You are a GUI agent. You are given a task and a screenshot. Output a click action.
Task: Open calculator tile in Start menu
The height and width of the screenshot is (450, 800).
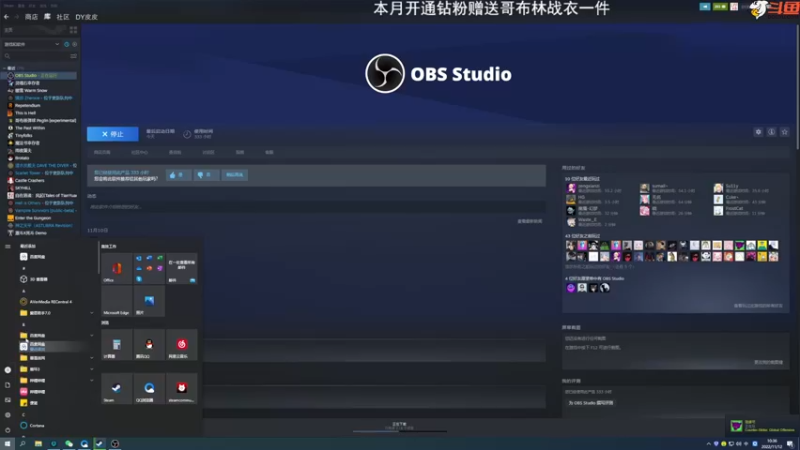pos(116,344)
